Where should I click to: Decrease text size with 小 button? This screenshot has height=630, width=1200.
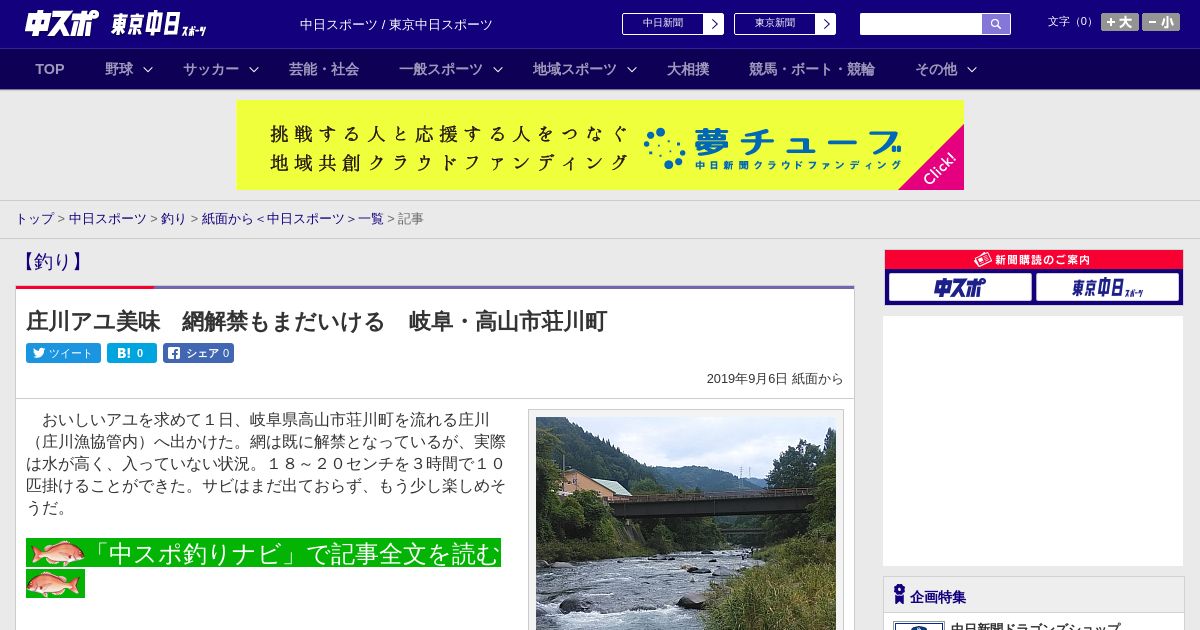1161,22
